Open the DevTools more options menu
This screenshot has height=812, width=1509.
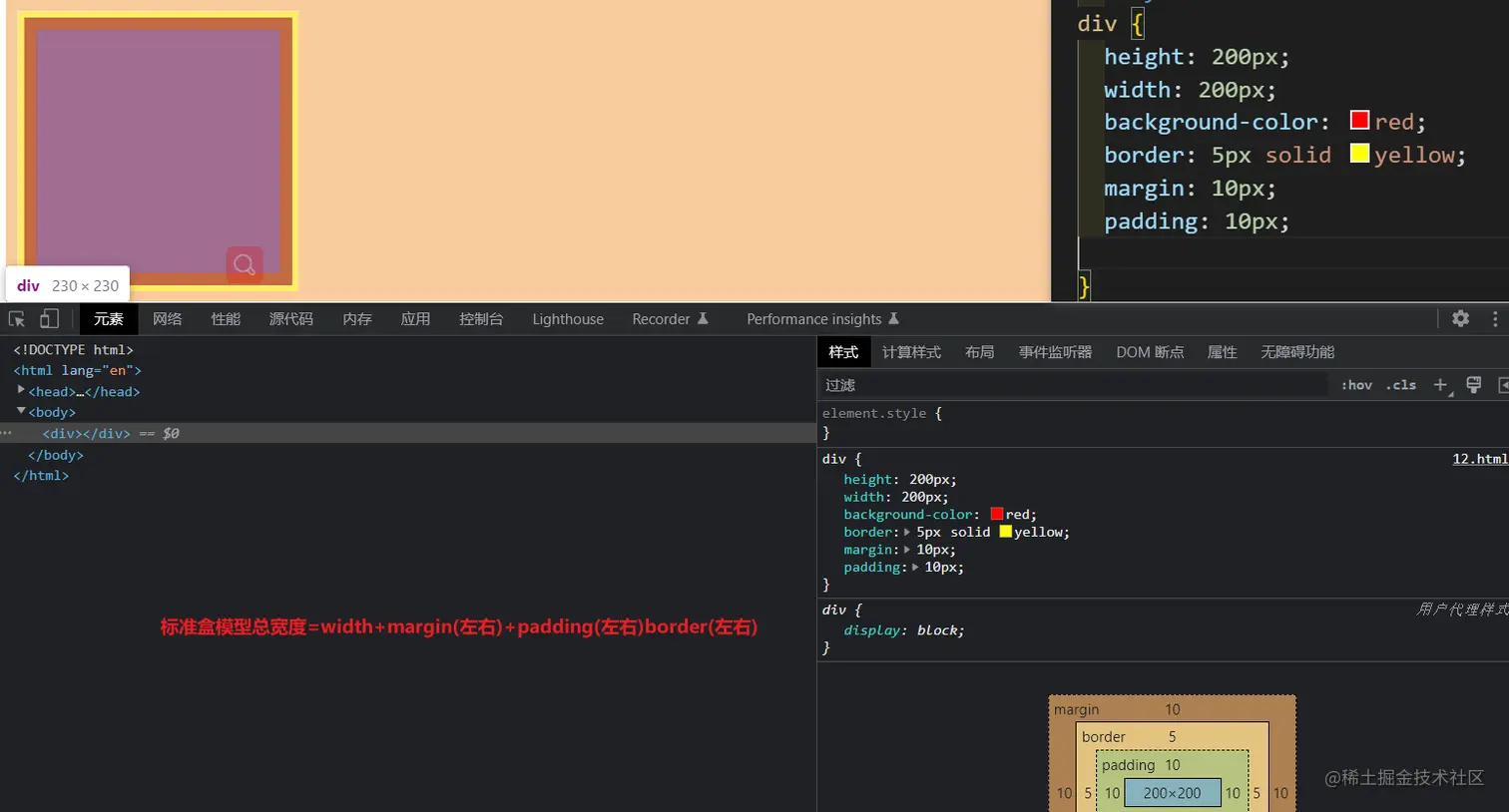pos(1494,318)
